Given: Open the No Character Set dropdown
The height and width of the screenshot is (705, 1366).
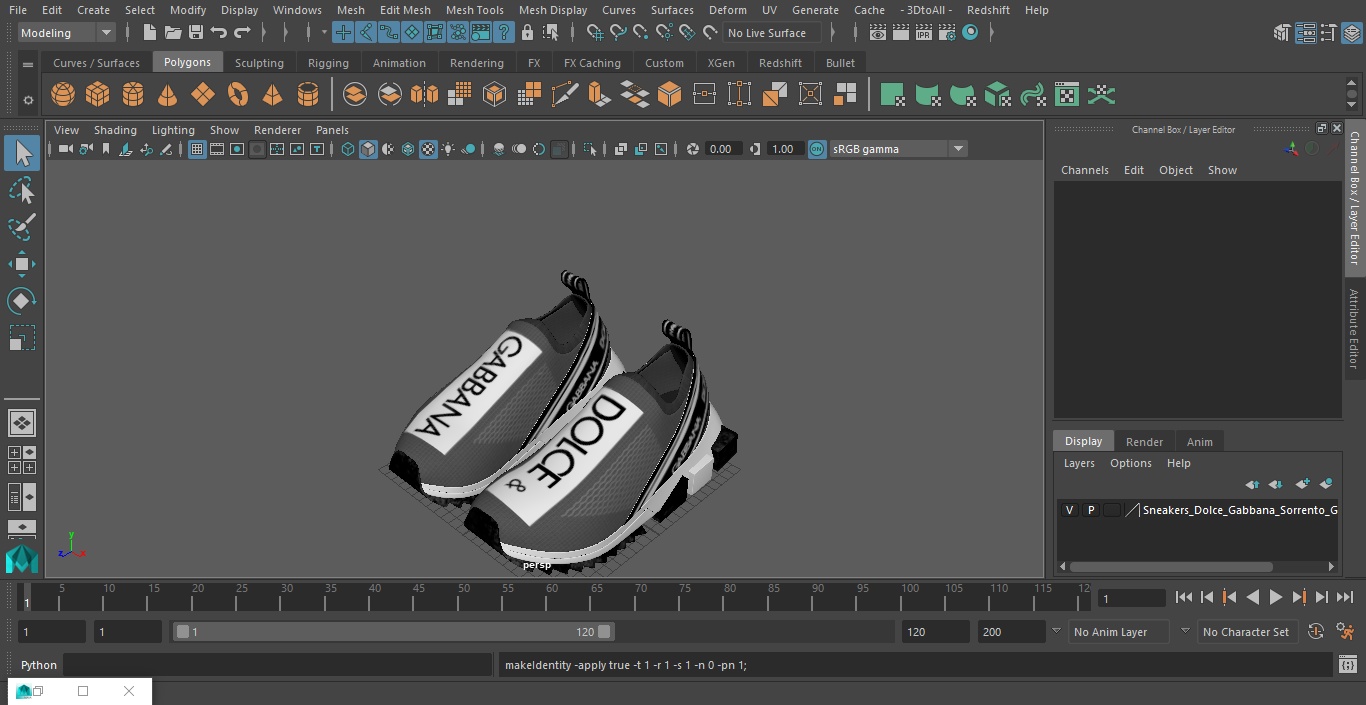Looking at the screenshot, I should coord(1246,632).
